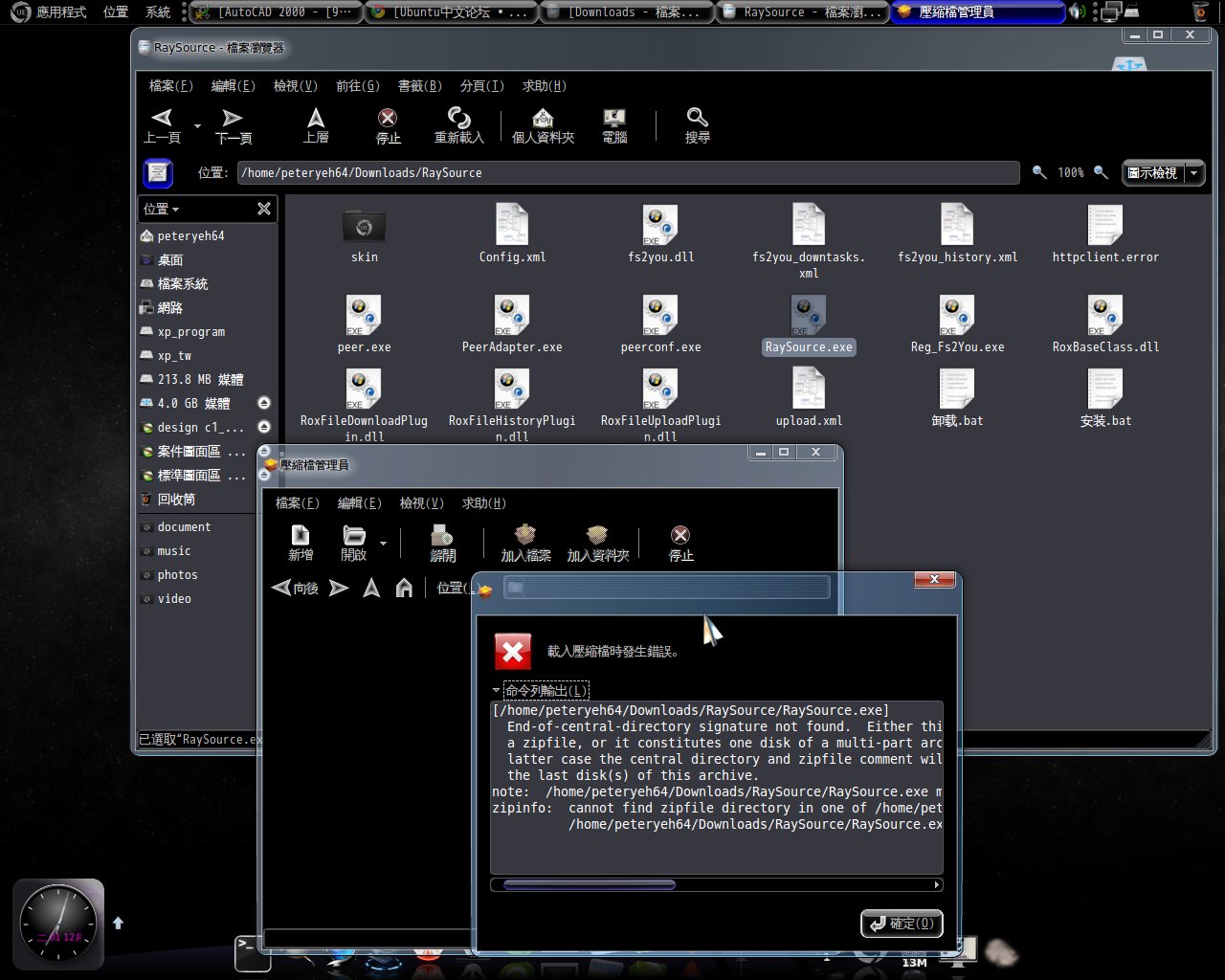Select httpclient.error file
The image size is (1225, 980).
point(1105,235)
